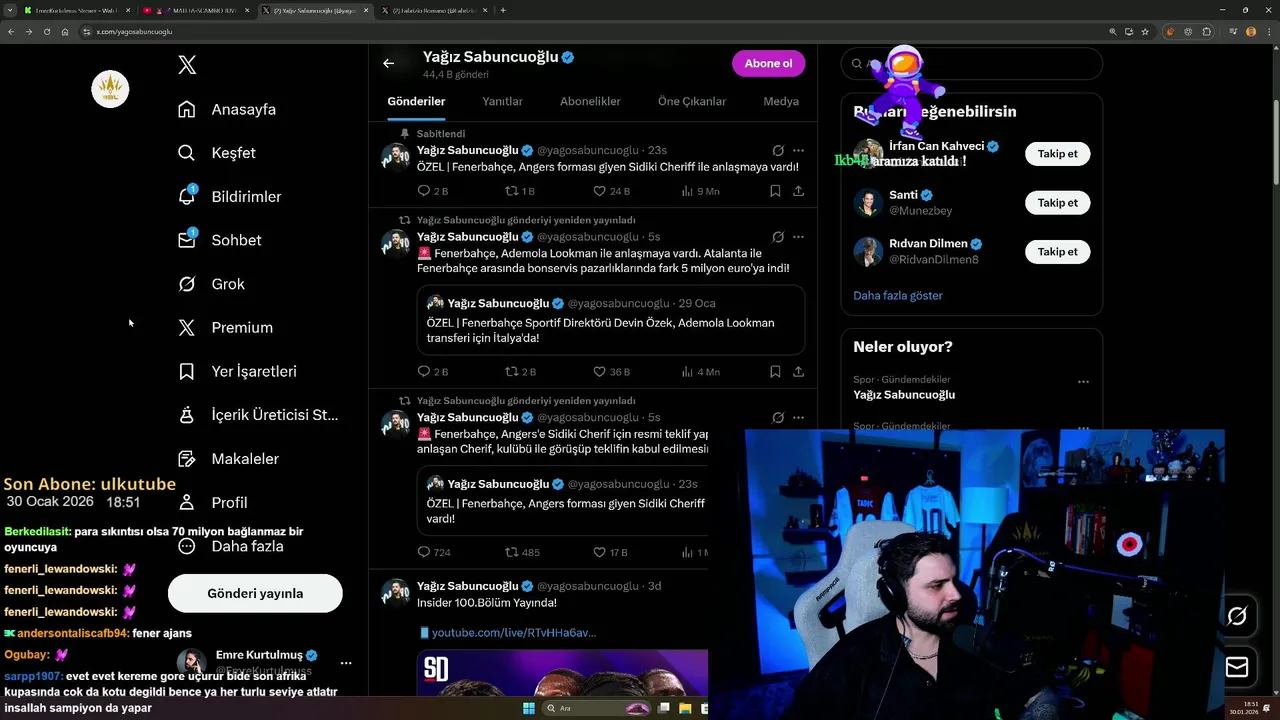Open Grok action on pinned post
Image resolution: width=1280 pixels, height=720 pixels.
(778, 151)
